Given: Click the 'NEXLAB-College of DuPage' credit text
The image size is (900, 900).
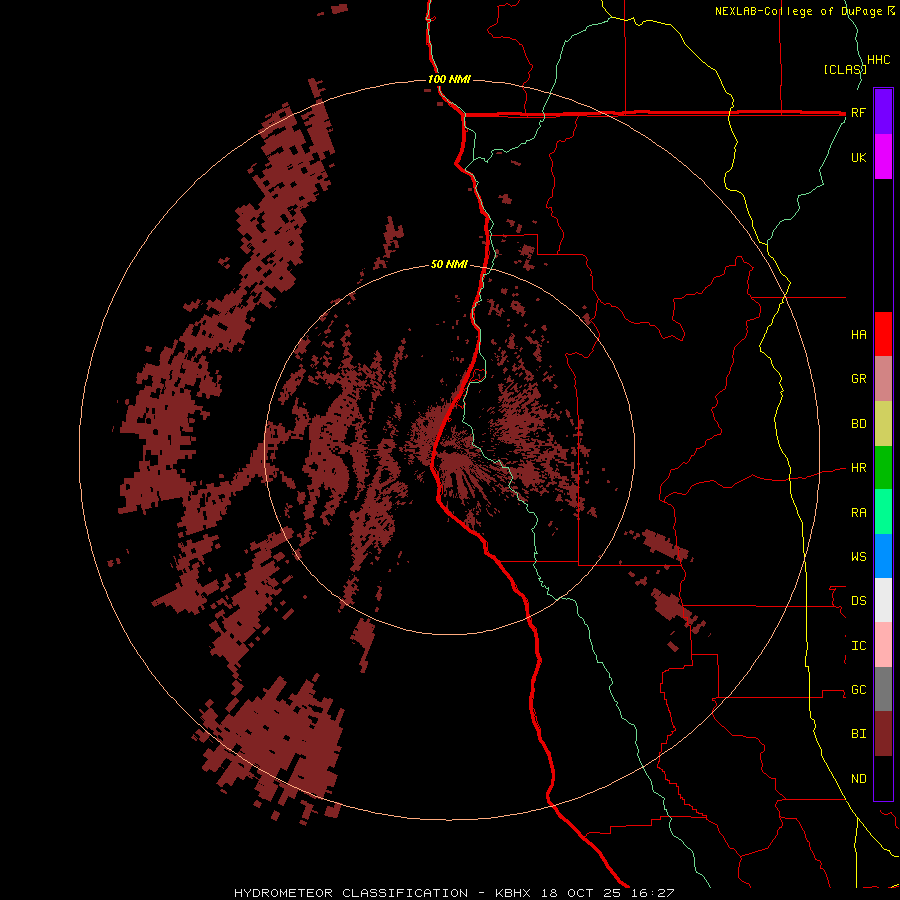Looking at the screenshot, I should tap(800, 11).
